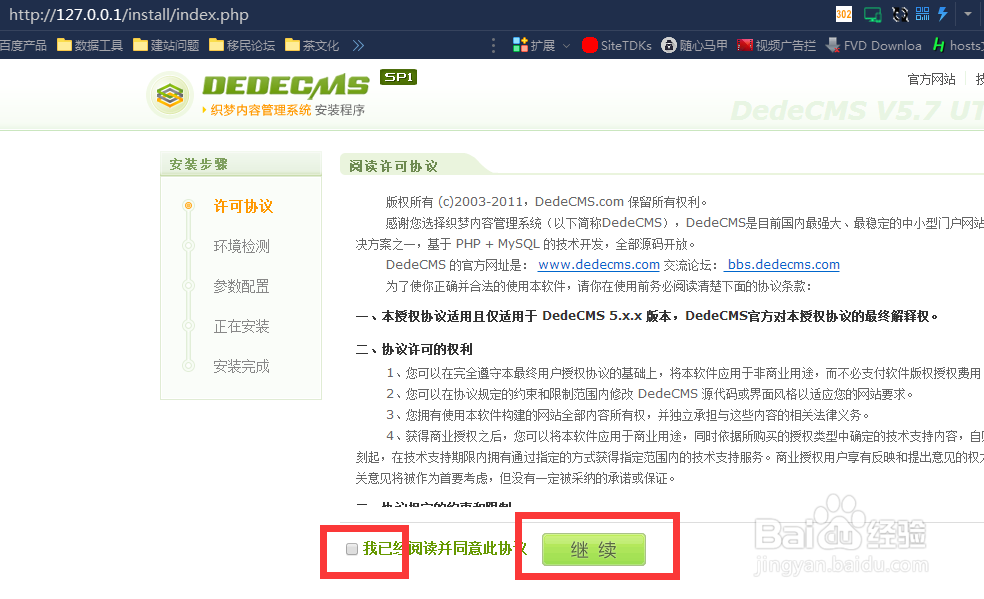984x599 pixels.
Task: Open the toolbar overflow dropdown arrow
Action: tap(967, 14)
